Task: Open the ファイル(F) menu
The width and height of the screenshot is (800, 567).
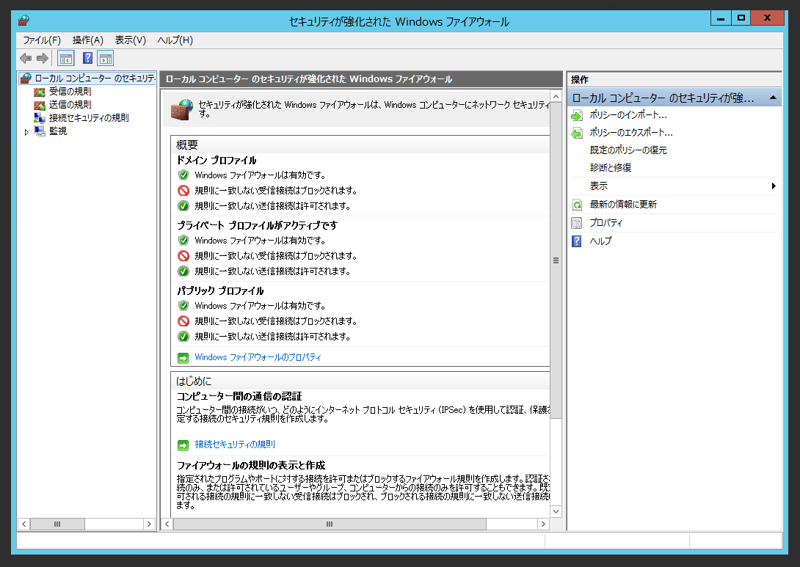Action: (41, 40)
